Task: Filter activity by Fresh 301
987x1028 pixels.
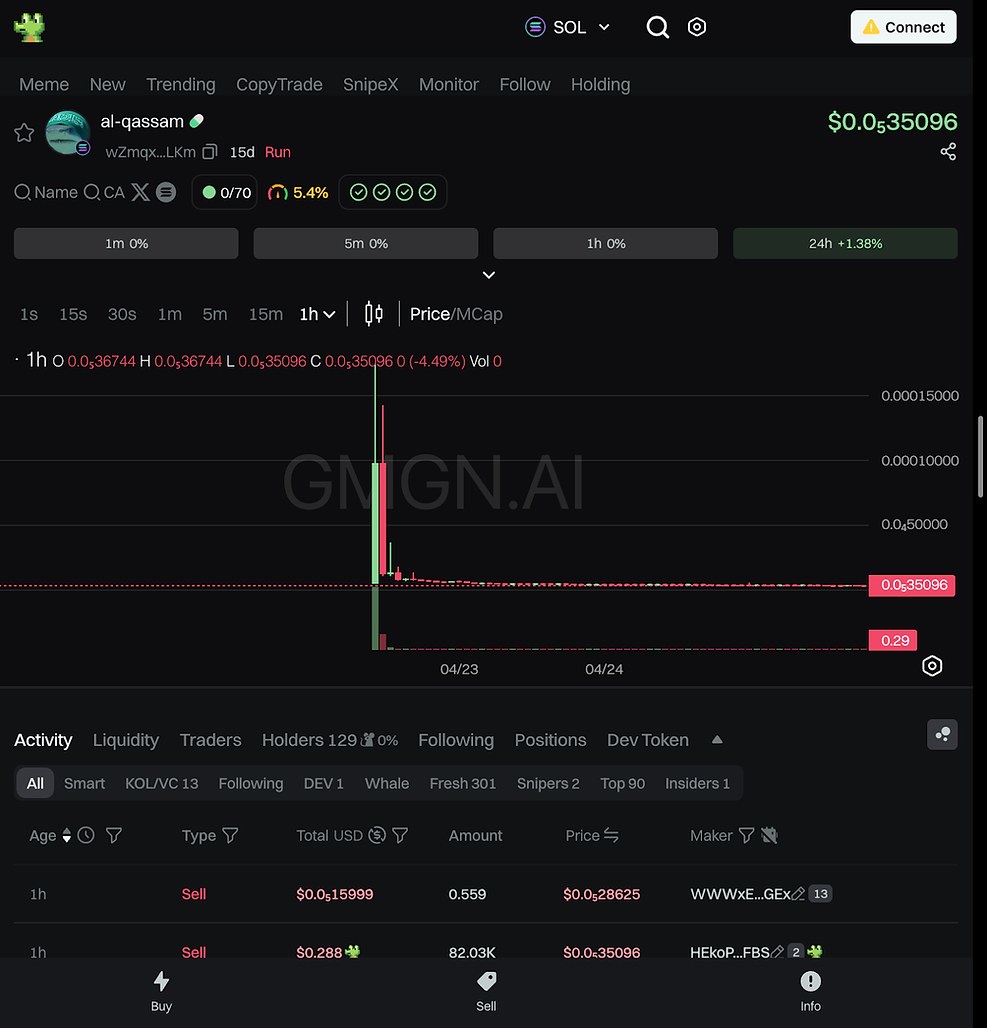Action: click(462, 783)
